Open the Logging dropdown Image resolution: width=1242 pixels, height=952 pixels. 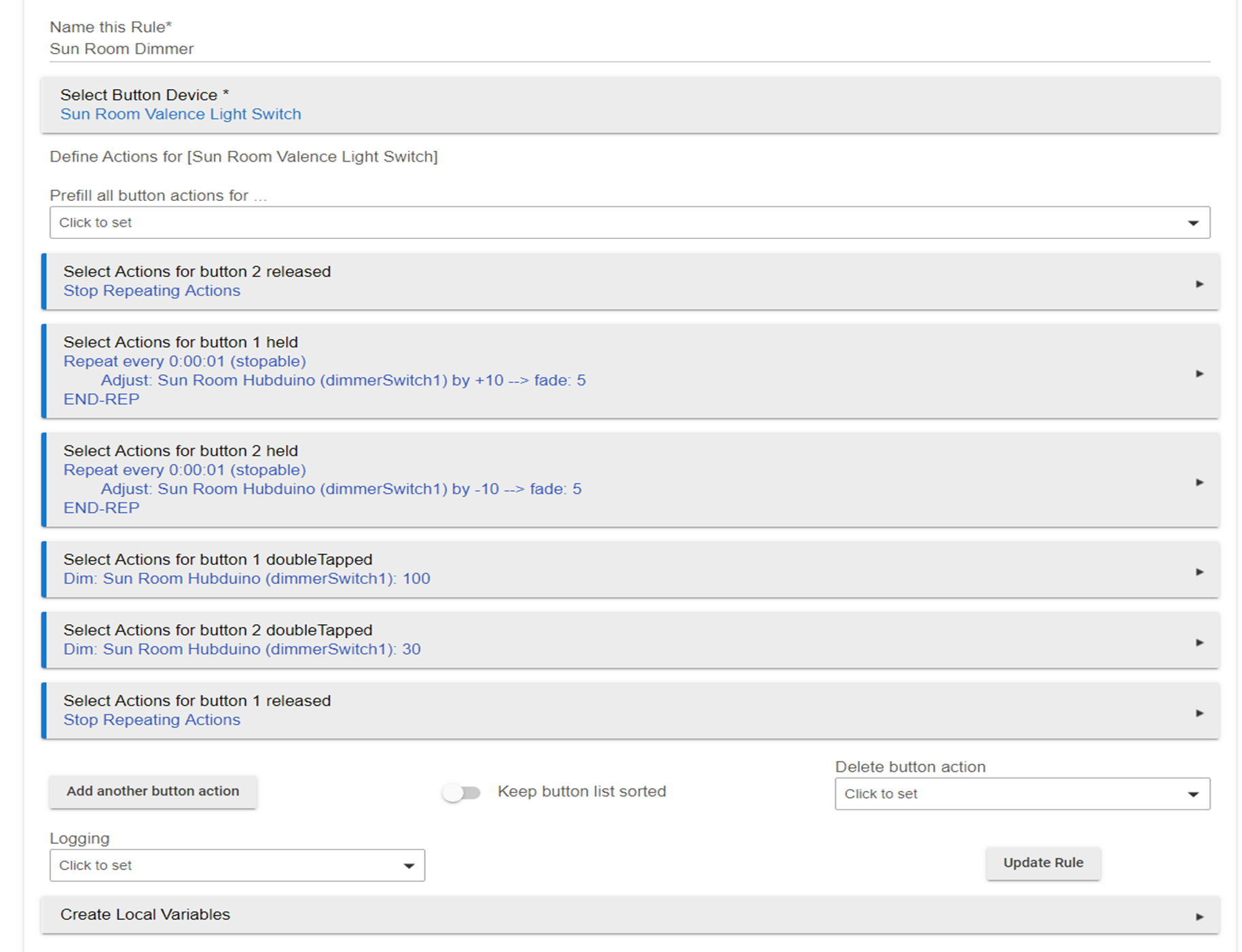236,865
